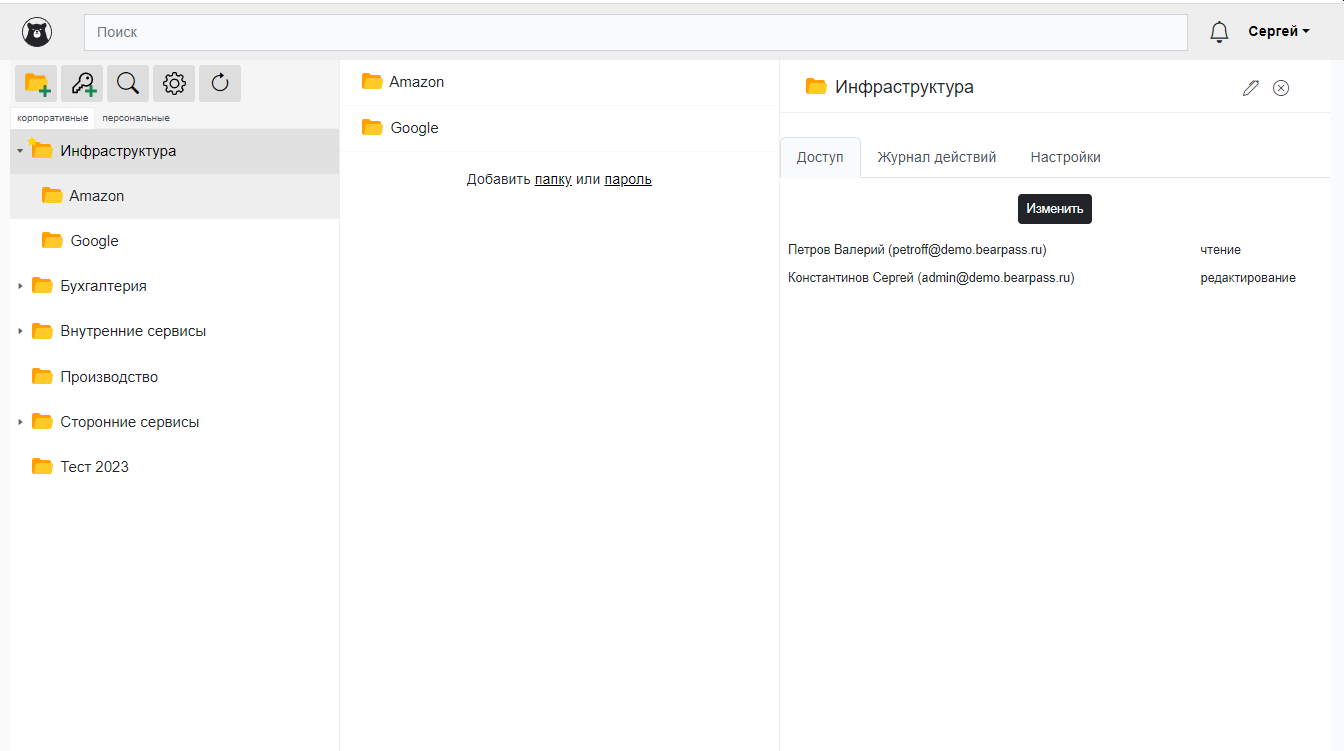The image size is (1344, 751).
Task: Select Amazon in the left tree
Action: click(175, 196)
